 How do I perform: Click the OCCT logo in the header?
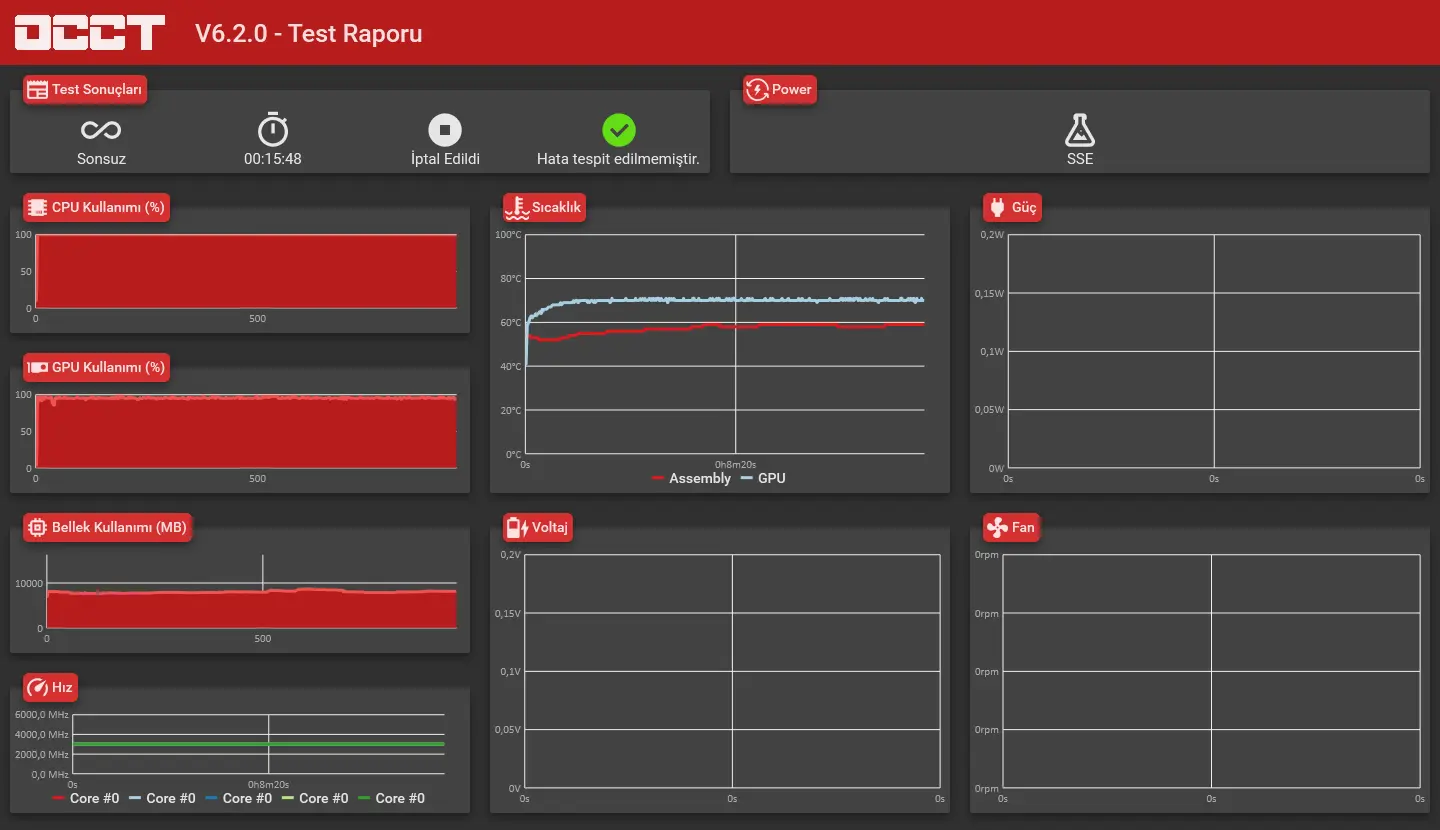tap(90, 32)
